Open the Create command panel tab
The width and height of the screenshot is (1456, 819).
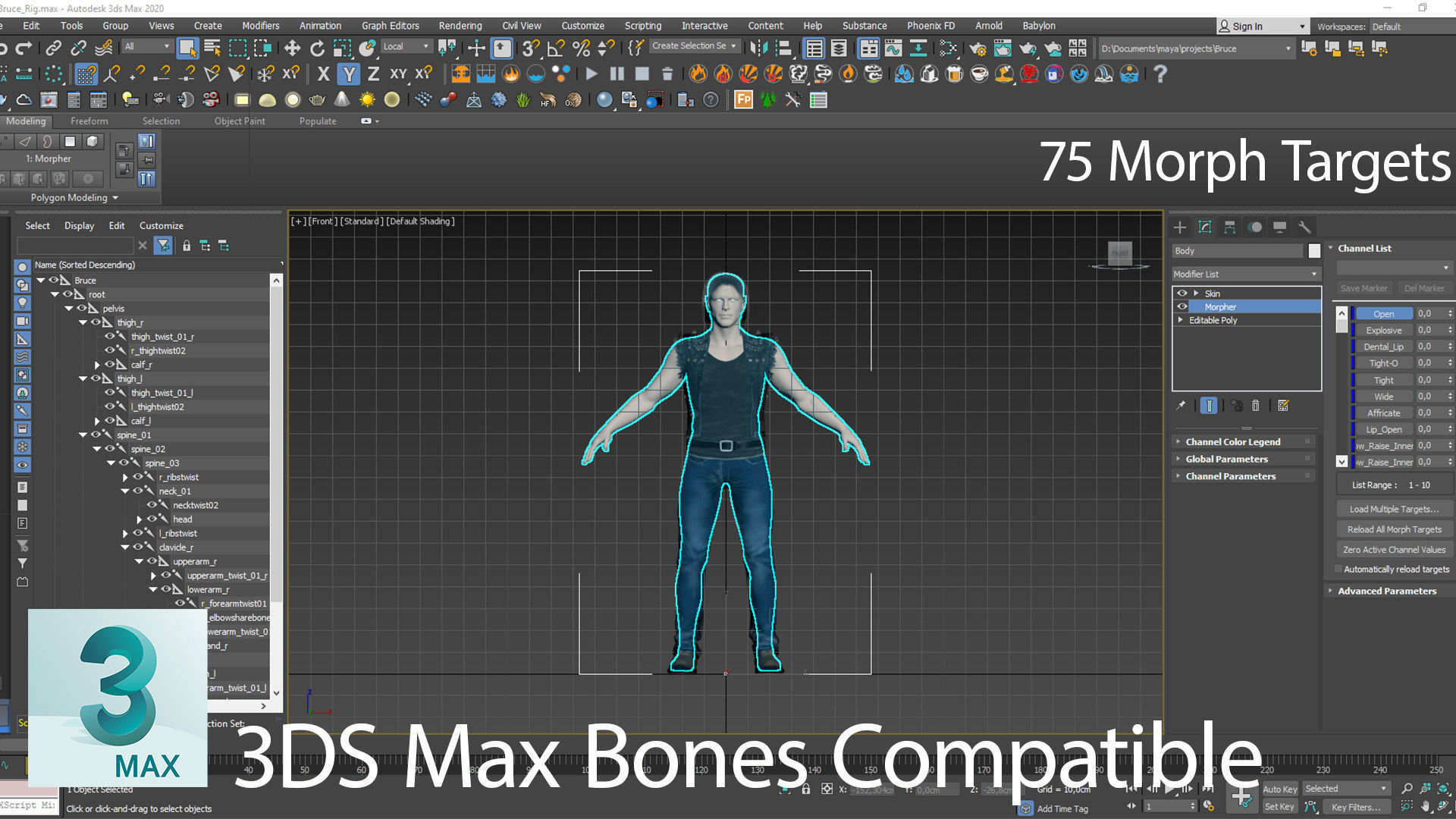[1180, 227]
